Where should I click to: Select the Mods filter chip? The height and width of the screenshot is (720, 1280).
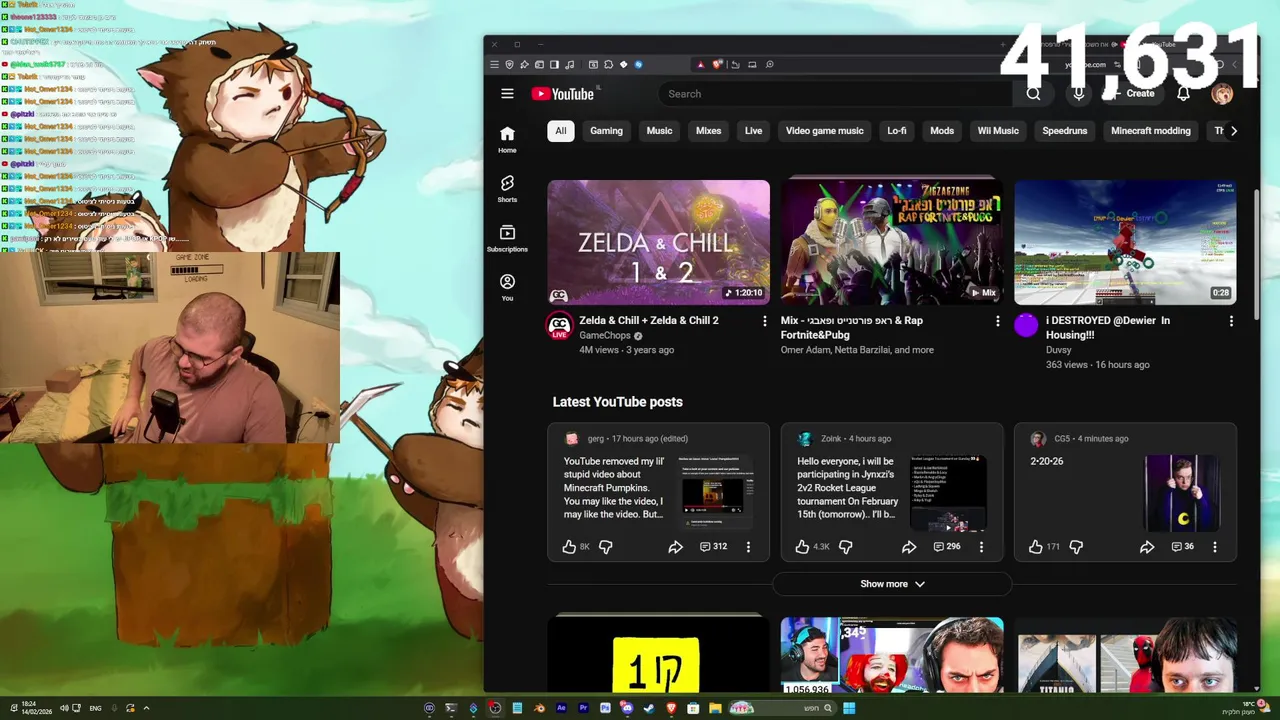click(942, 131)
